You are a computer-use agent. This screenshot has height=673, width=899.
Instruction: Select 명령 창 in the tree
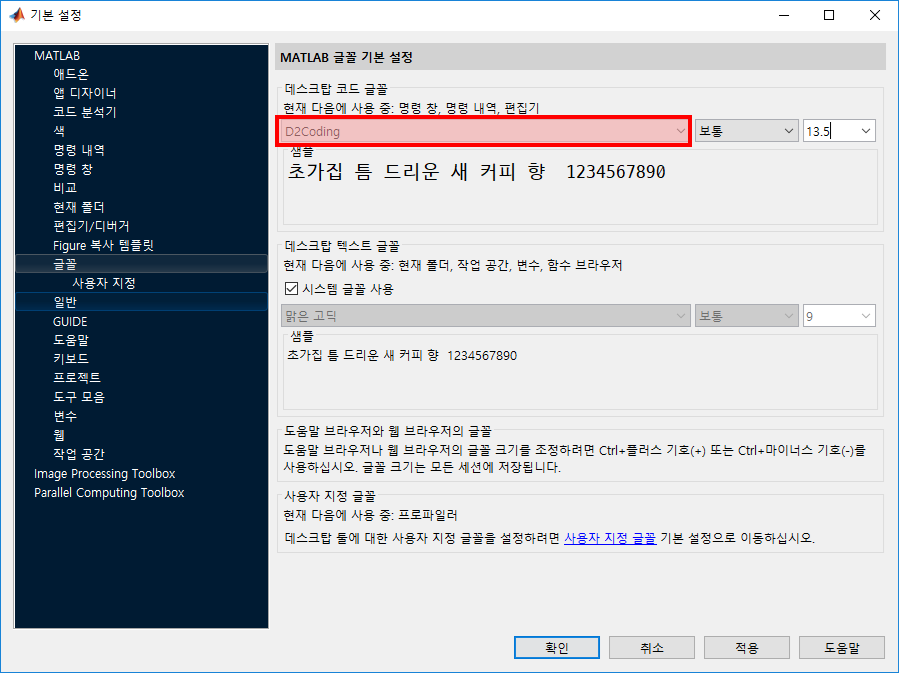73,169
